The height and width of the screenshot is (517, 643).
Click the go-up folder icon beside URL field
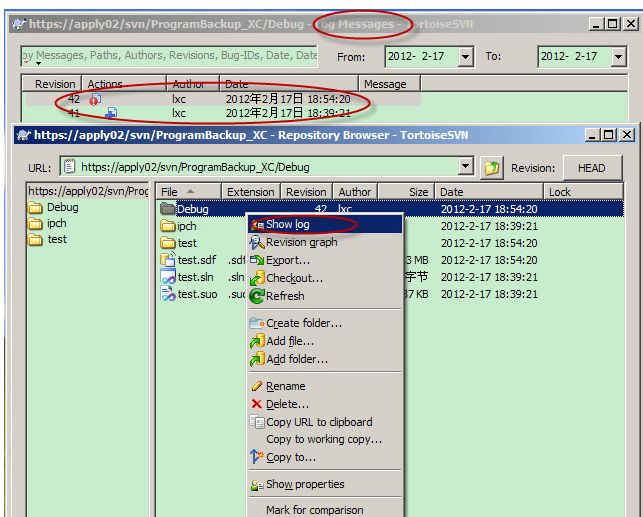click(491, 168)
